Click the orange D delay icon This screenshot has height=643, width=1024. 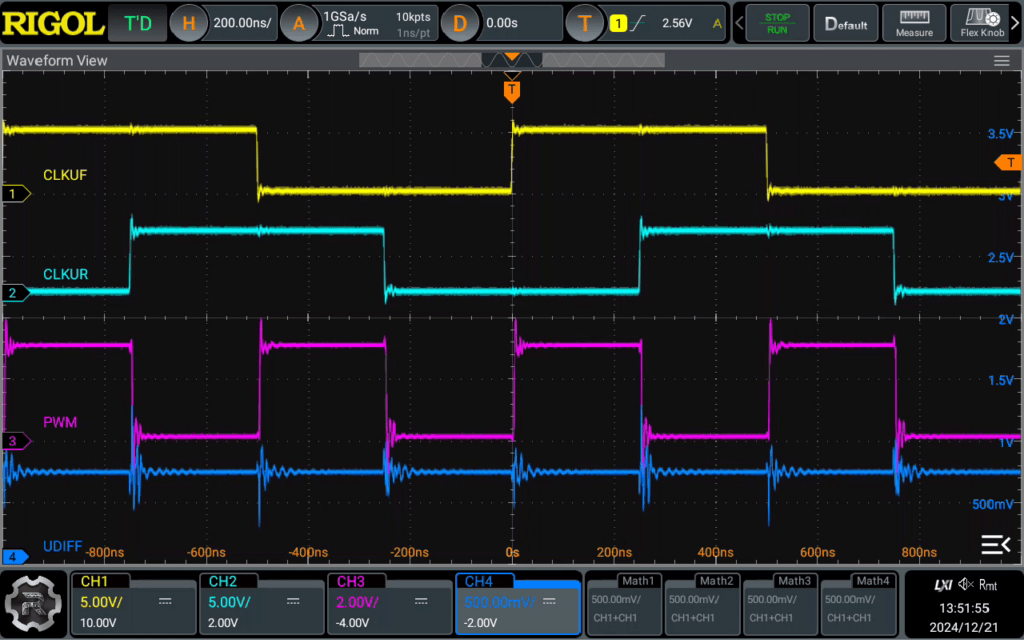pyautogui.click(x=459, y=24)
